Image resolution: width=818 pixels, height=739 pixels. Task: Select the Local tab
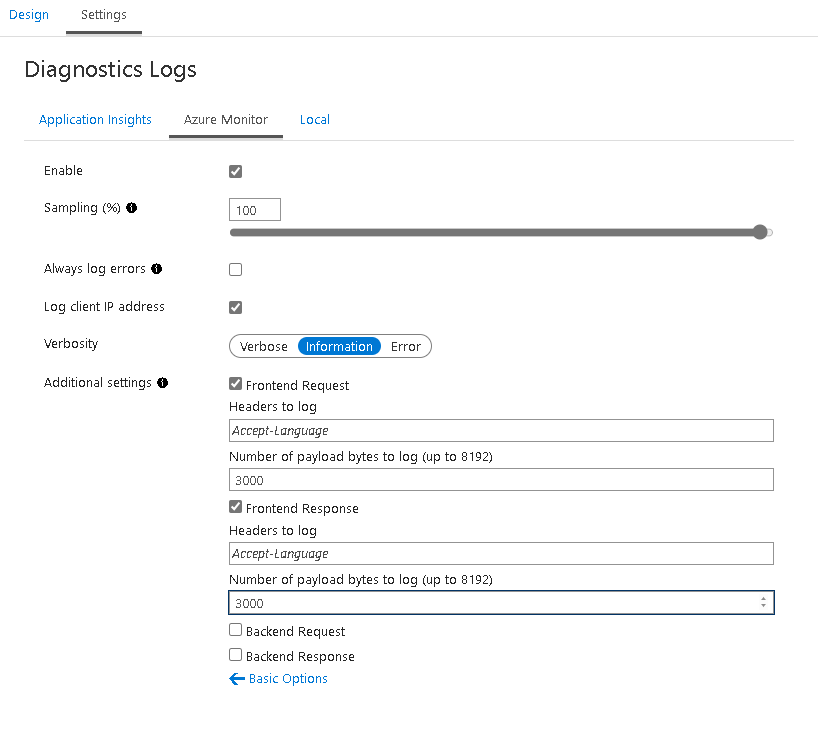point(314,119)
